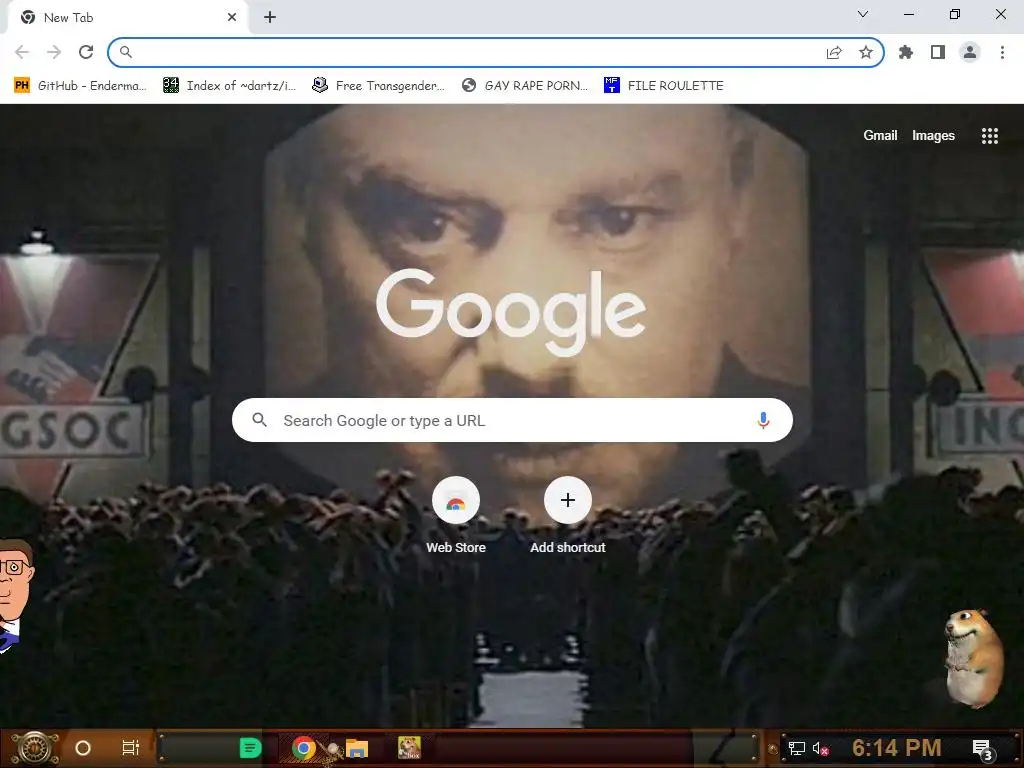Viewport: 1024px width, 768px height.
Task: Open the Web Store shortcut
Action: pyautogui.click(x=456, y=516)
